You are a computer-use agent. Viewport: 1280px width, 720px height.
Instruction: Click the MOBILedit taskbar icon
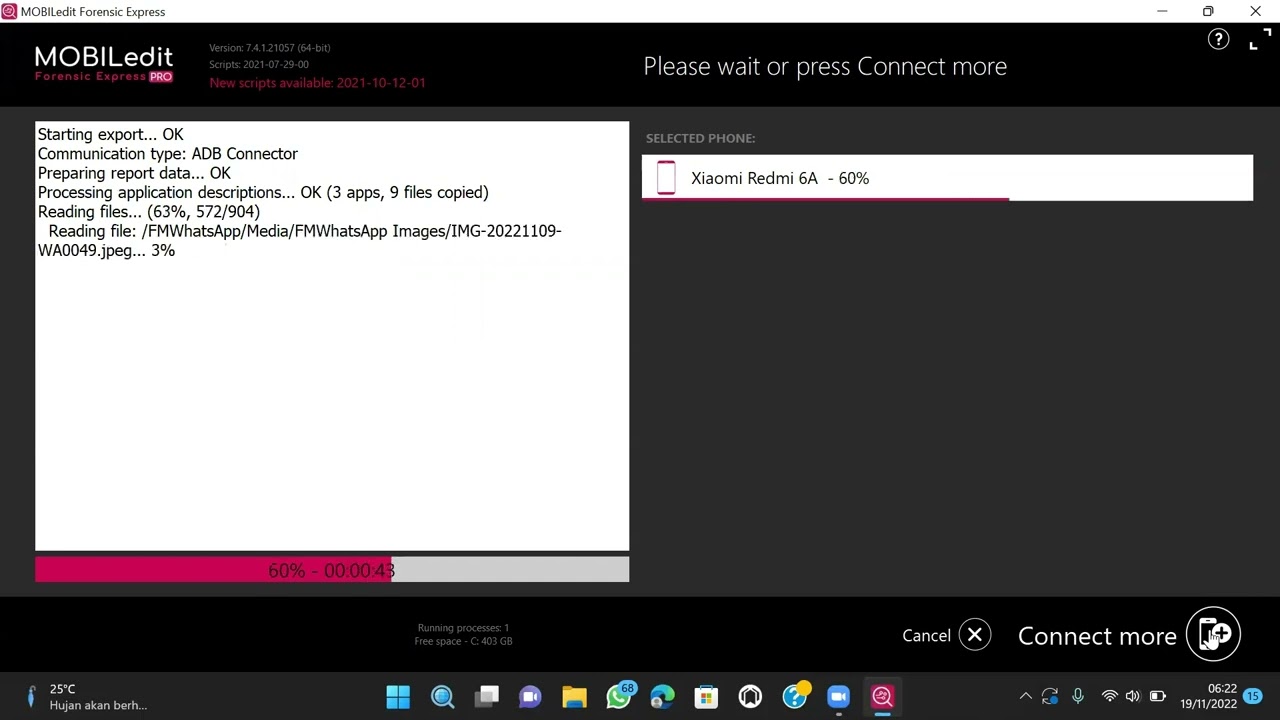(x=882, y=697)
